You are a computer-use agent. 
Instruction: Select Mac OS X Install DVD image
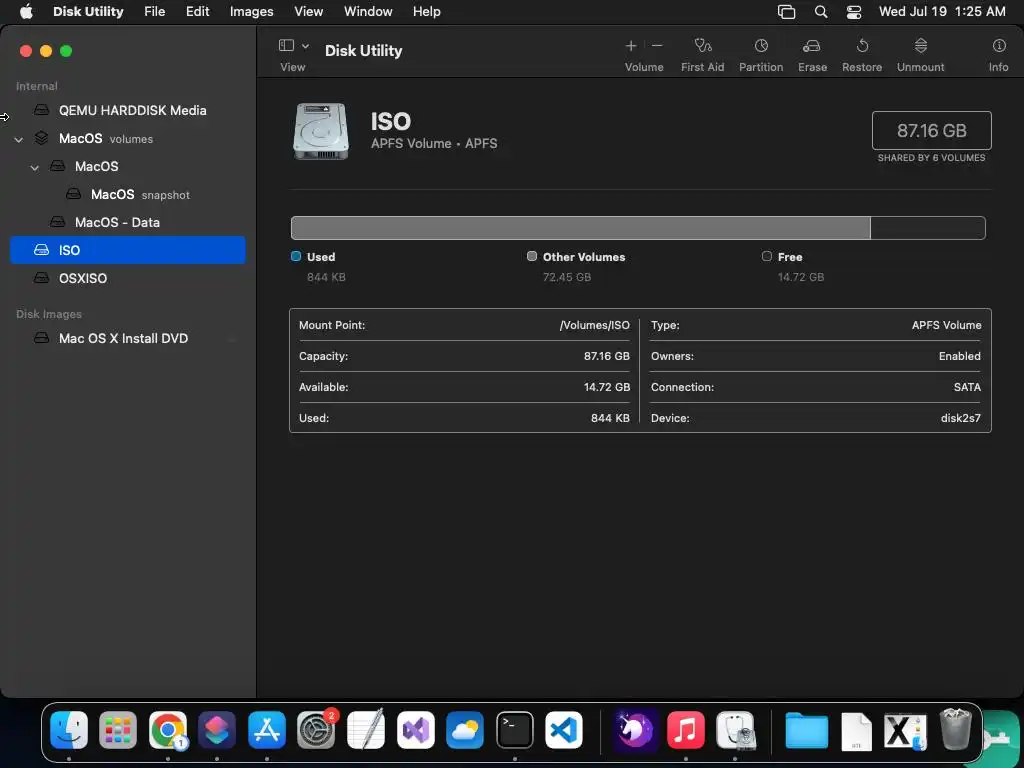coord(127,338)
